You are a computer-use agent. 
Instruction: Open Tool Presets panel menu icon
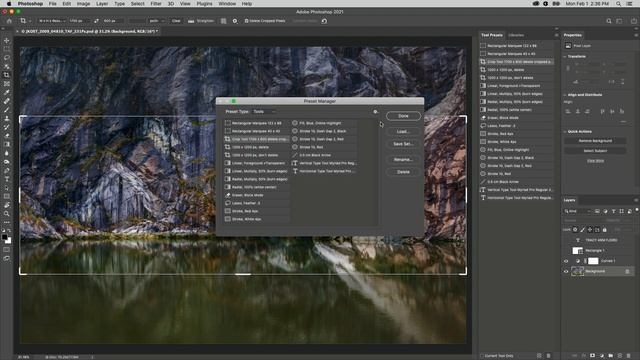(x=556, y=35)
